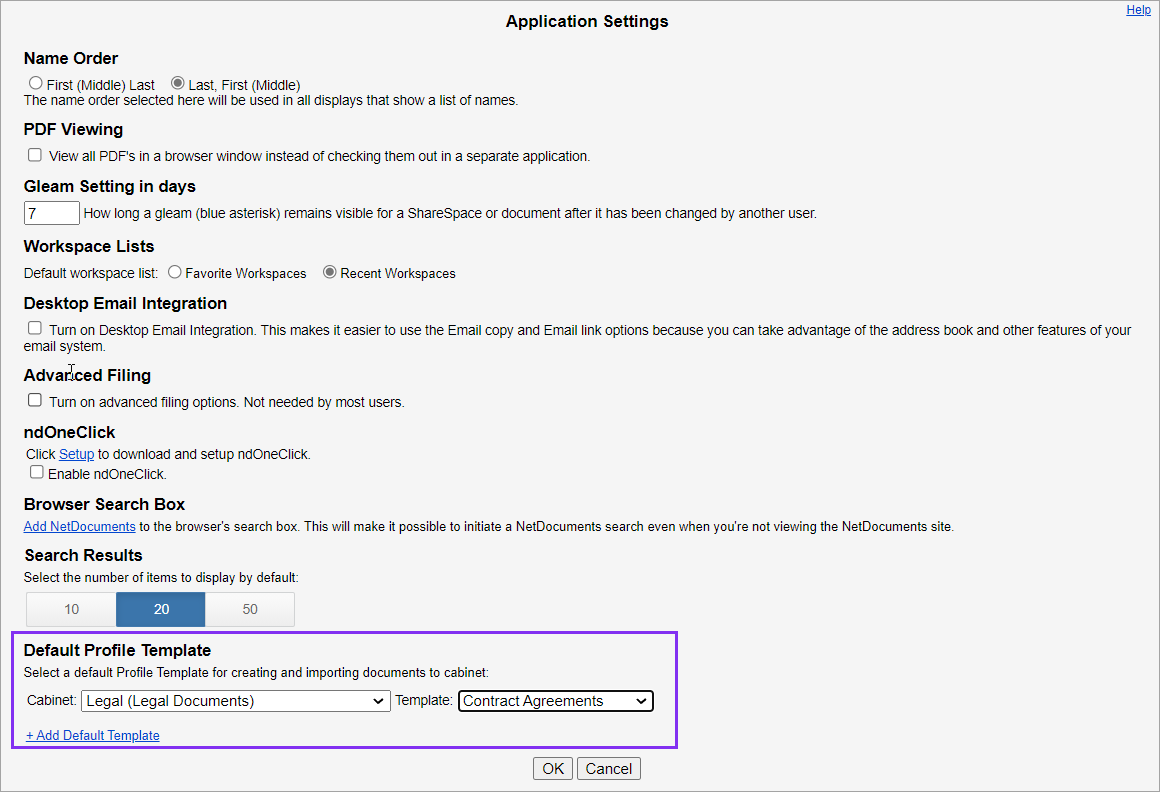Turn on Desktop Email Integration

coord(34,327)
